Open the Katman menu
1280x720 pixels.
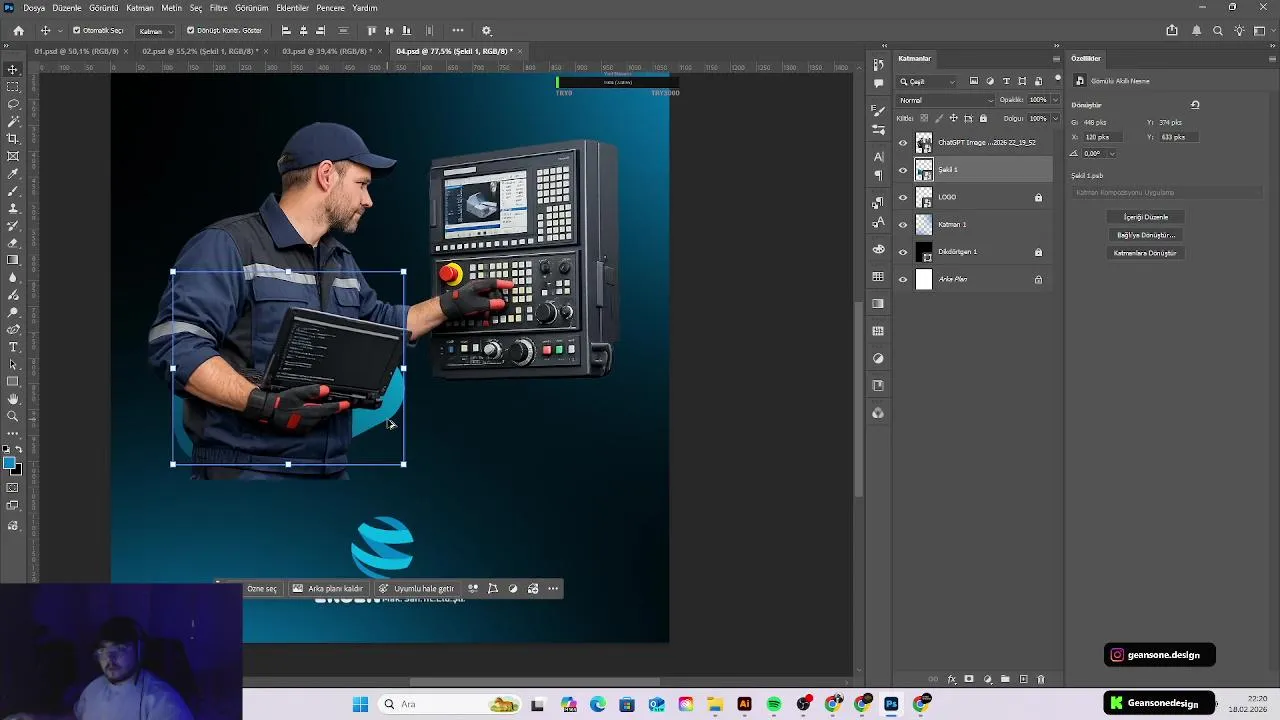tap(140, 8)
